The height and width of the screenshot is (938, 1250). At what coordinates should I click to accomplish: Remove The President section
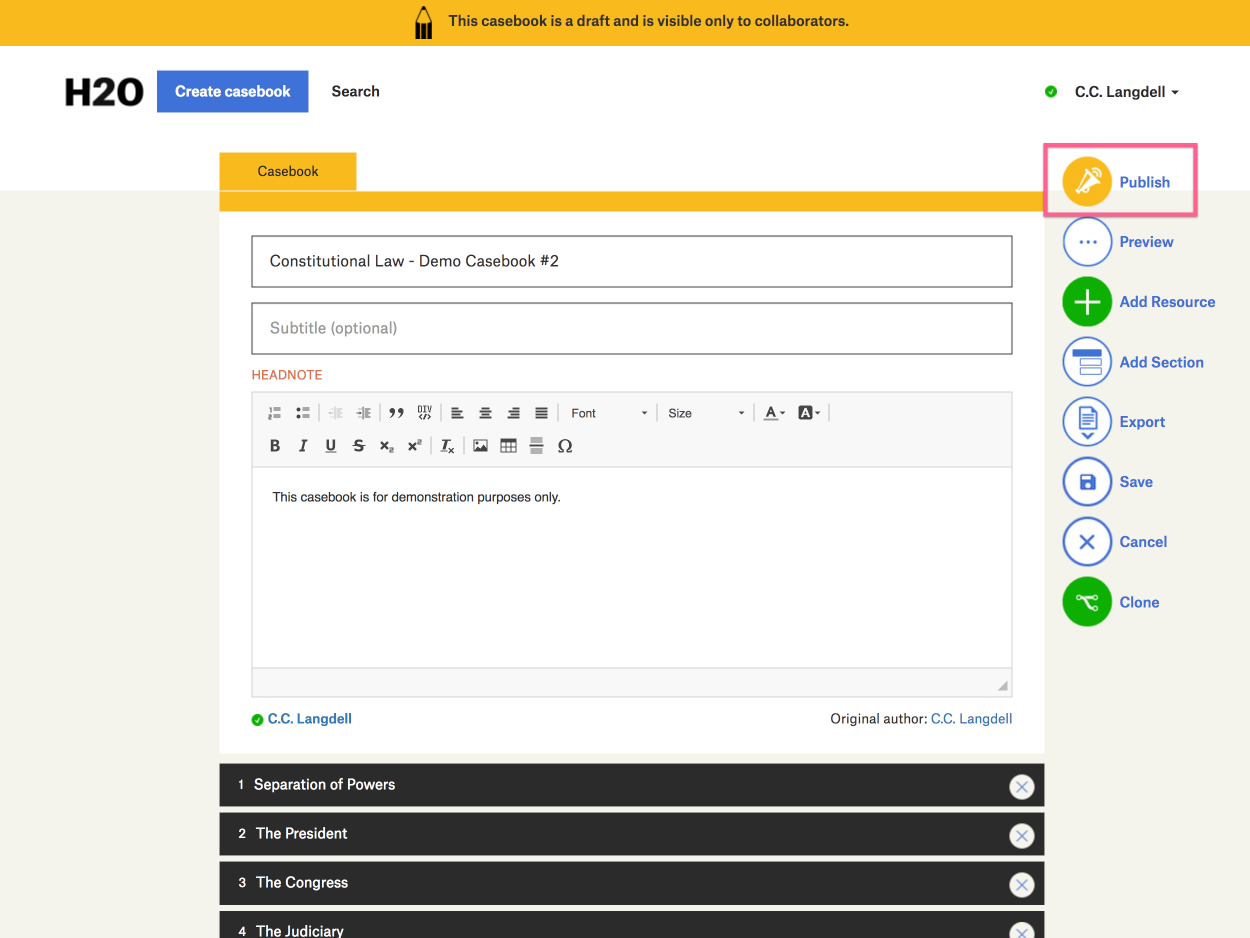click(x=1021, y=836)
